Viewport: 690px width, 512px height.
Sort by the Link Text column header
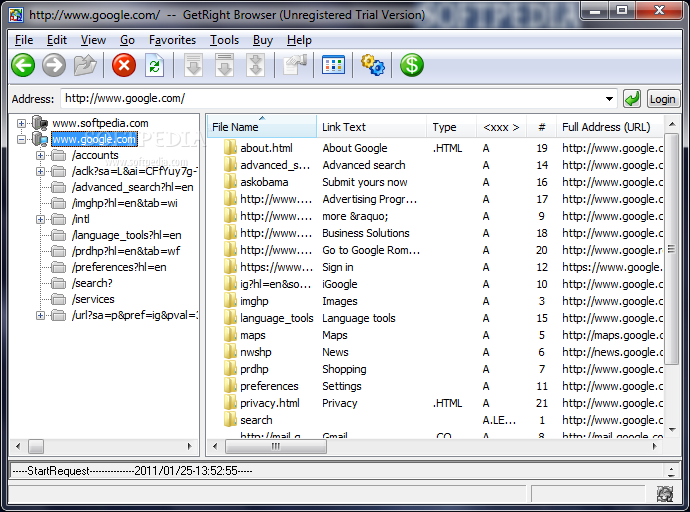pyautogui.click(x=371, y=127)
